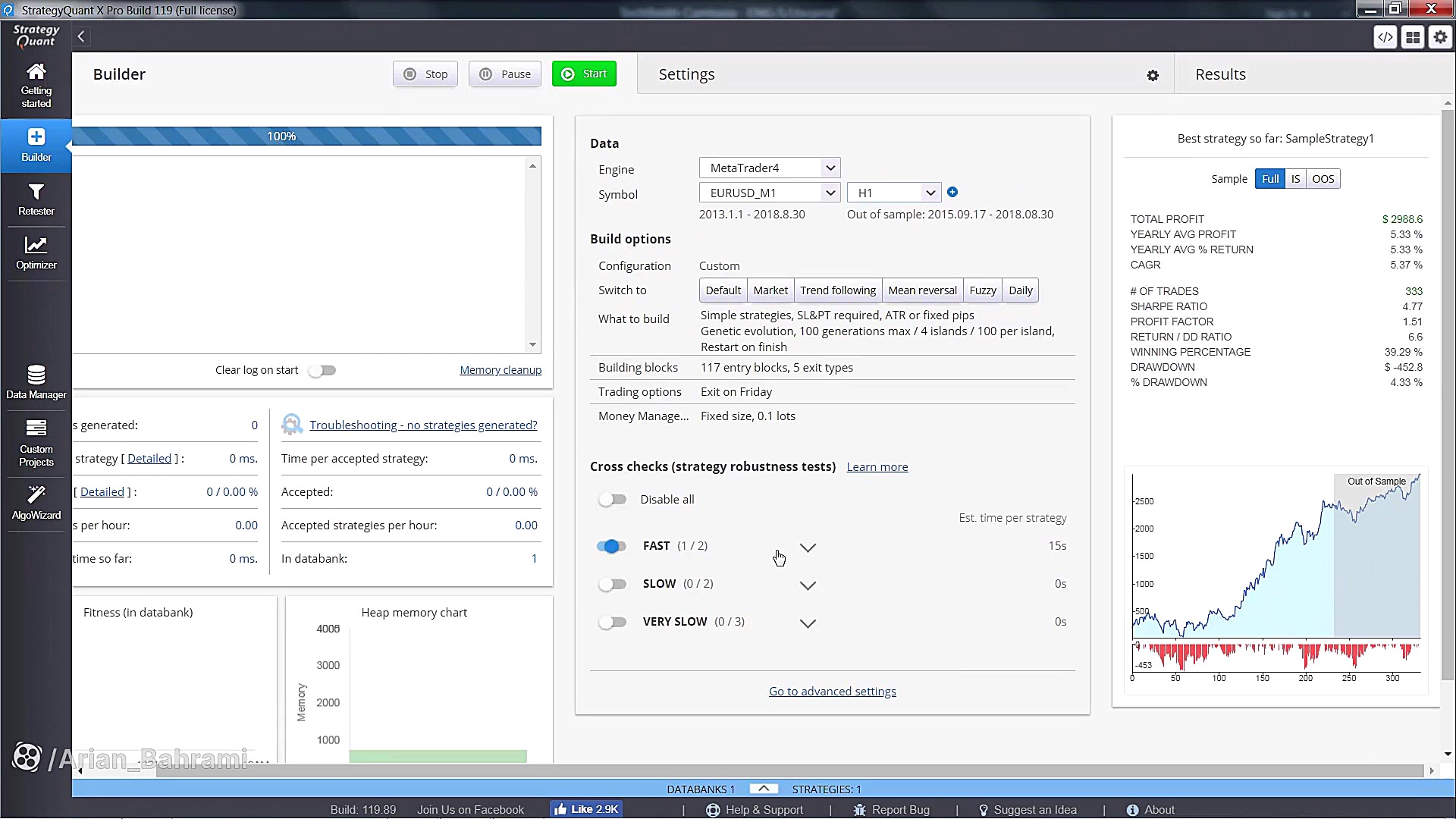Pause the builder run
The image size is (1456, 819).
click(x=505, y=74)
